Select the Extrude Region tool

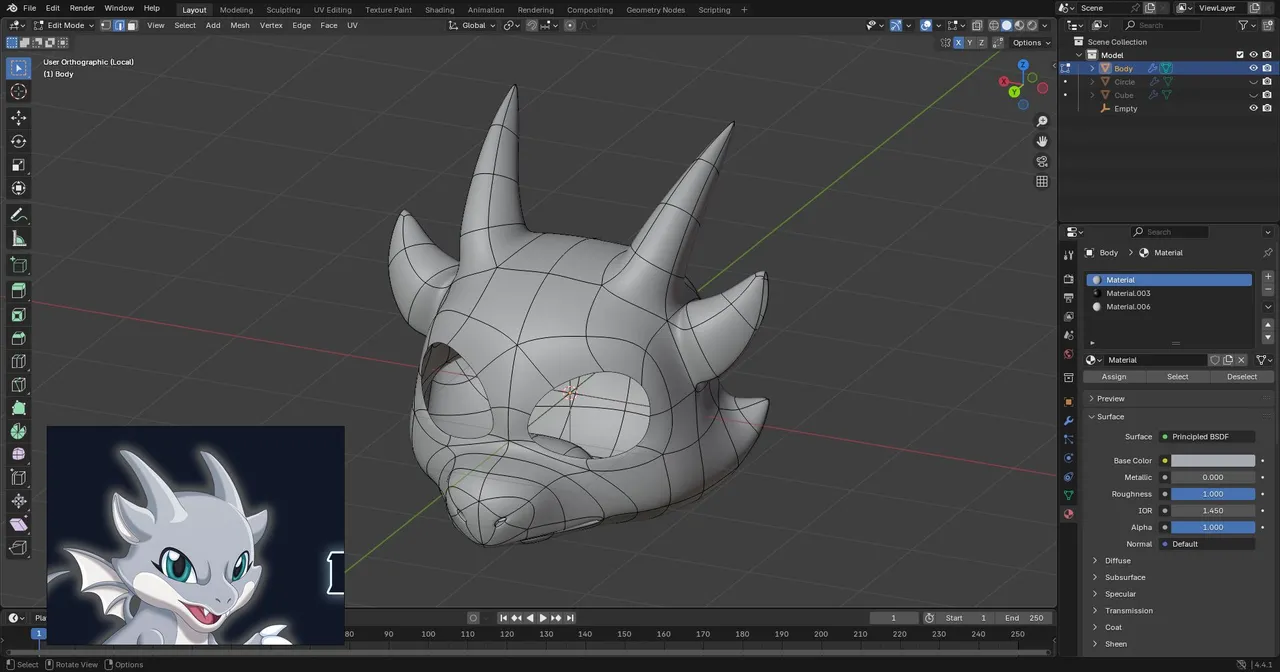18,291
